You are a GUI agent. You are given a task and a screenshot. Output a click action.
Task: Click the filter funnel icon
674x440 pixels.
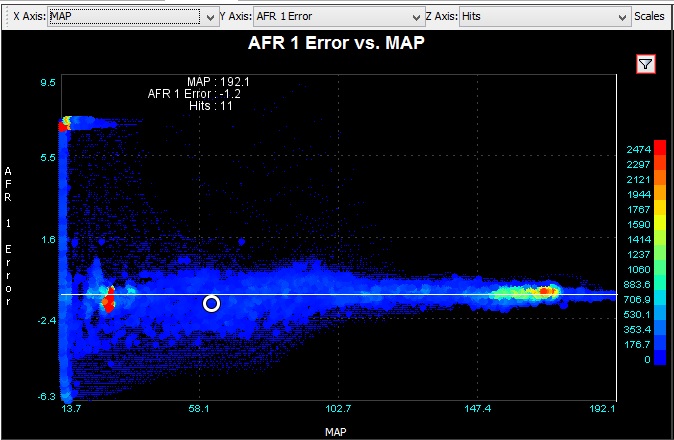pos(646,65)
